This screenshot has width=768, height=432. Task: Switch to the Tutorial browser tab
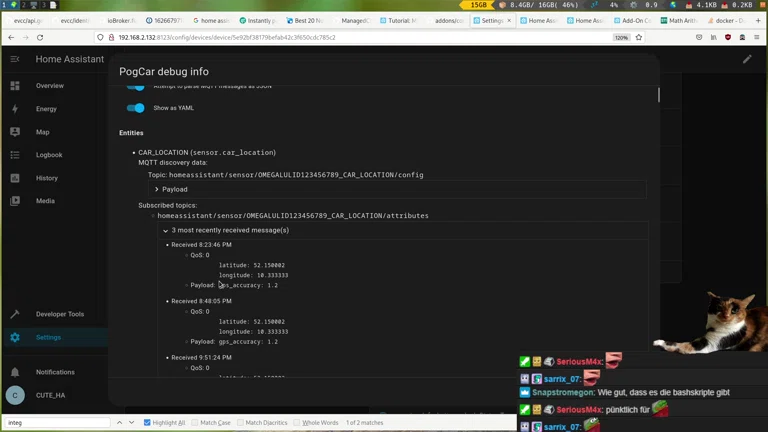coord(399,21)
